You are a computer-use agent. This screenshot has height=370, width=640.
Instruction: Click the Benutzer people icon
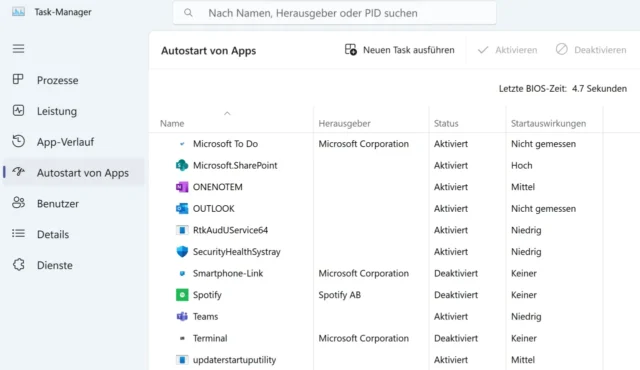point(18,203)
